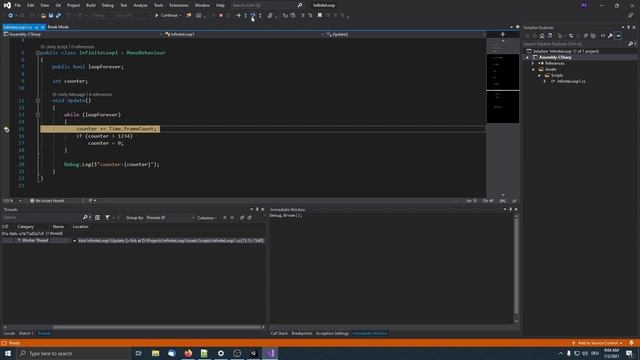
Task: Collapse the Scripts folder node
Action: tap(539, 76)
